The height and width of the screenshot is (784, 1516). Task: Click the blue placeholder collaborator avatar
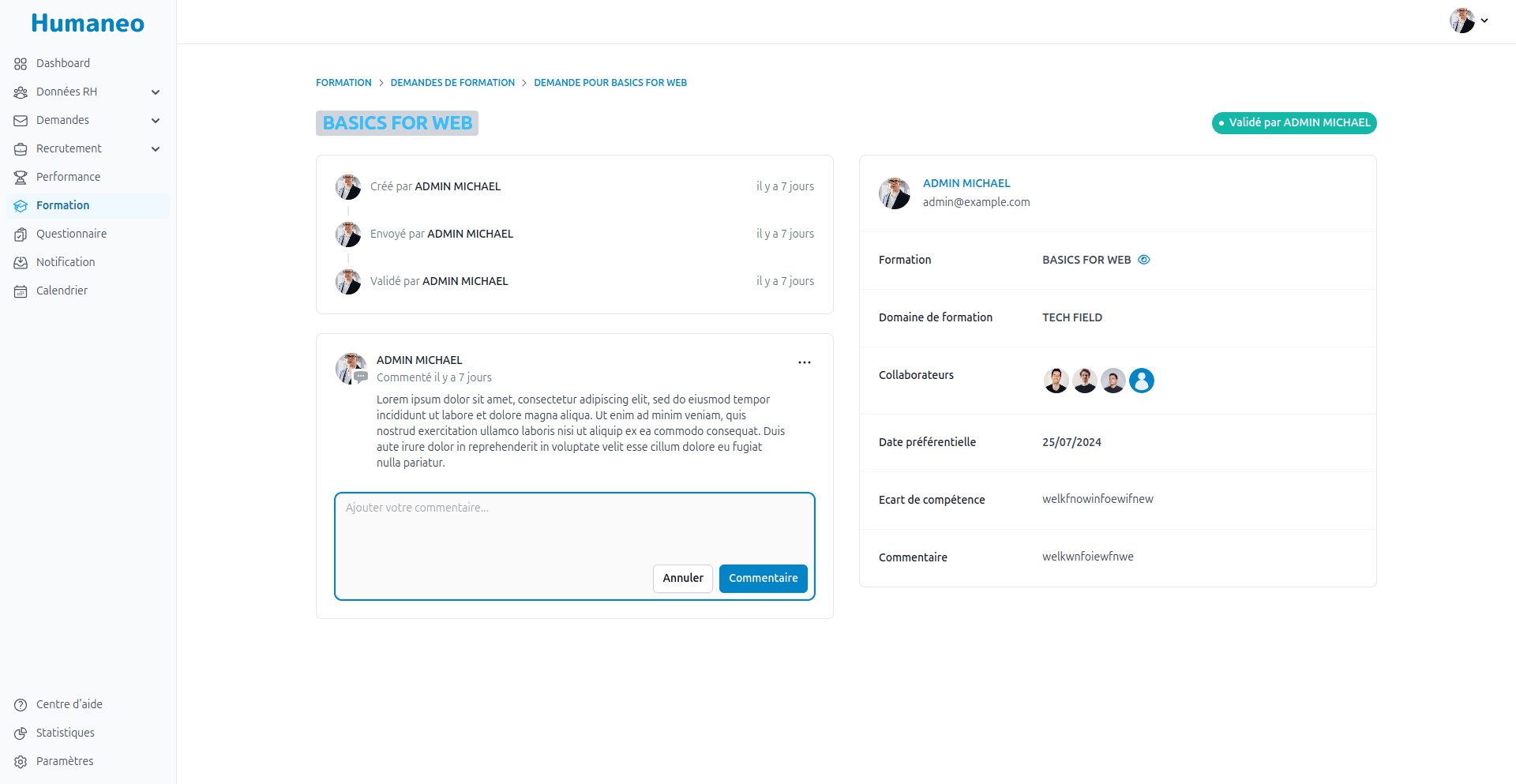(1141, 381)
